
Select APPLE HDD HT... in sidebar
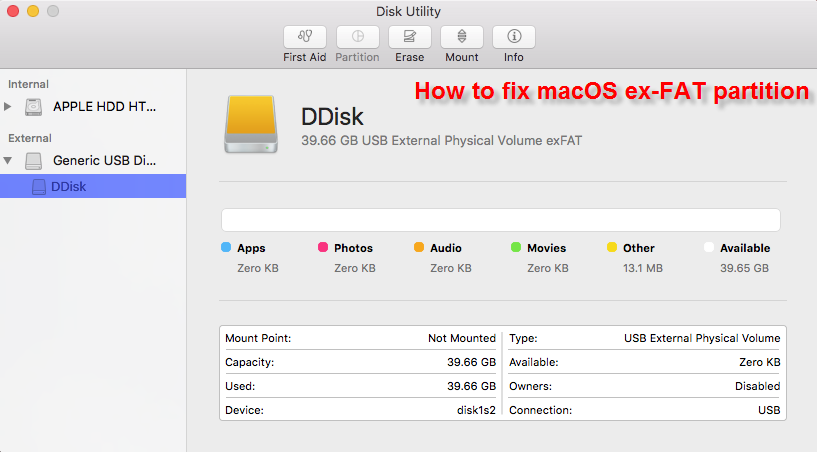(x=104, y=107)
